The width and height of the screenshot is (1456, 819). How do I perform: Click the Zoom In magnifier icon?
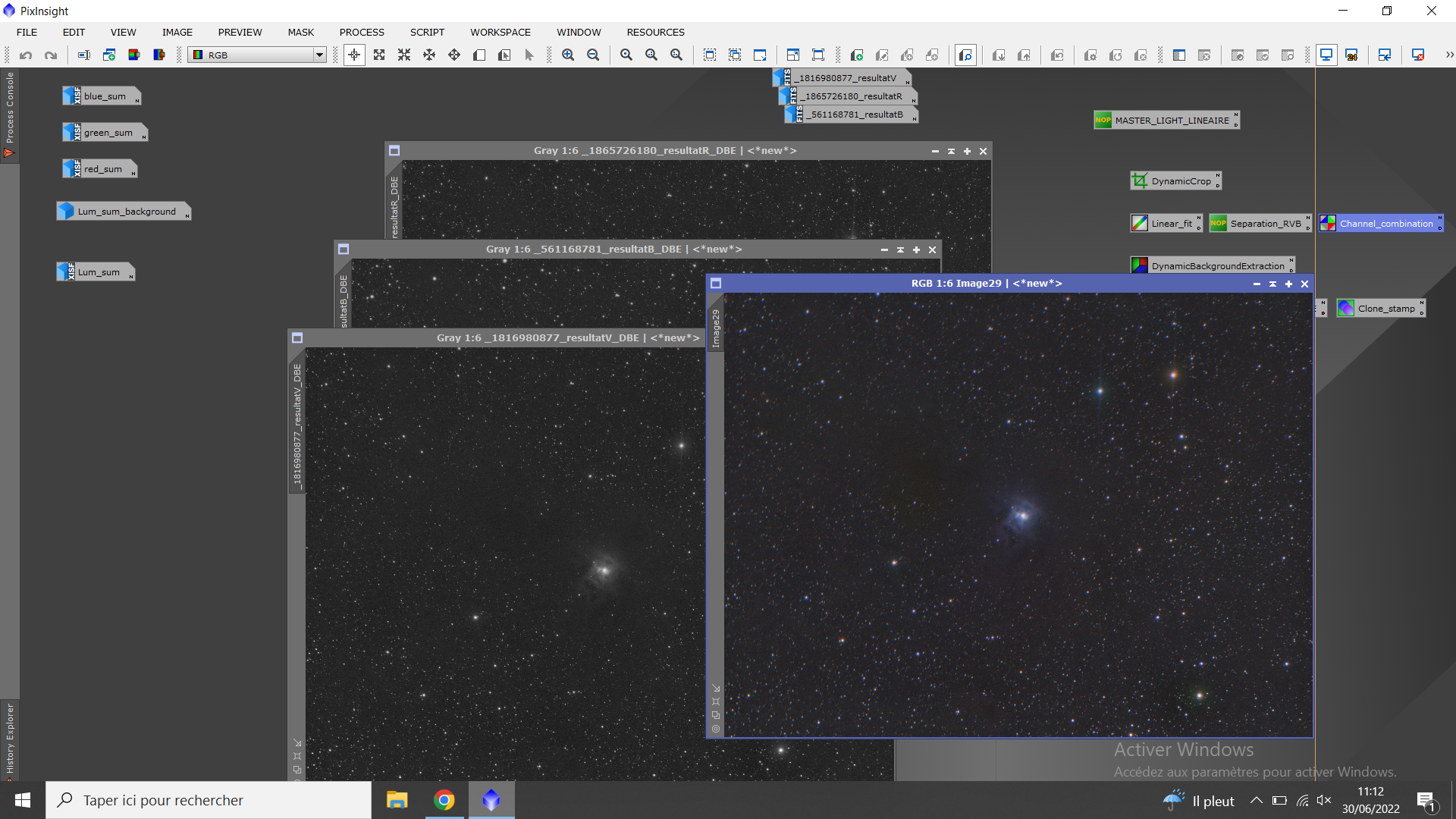[x=568, y=55]
